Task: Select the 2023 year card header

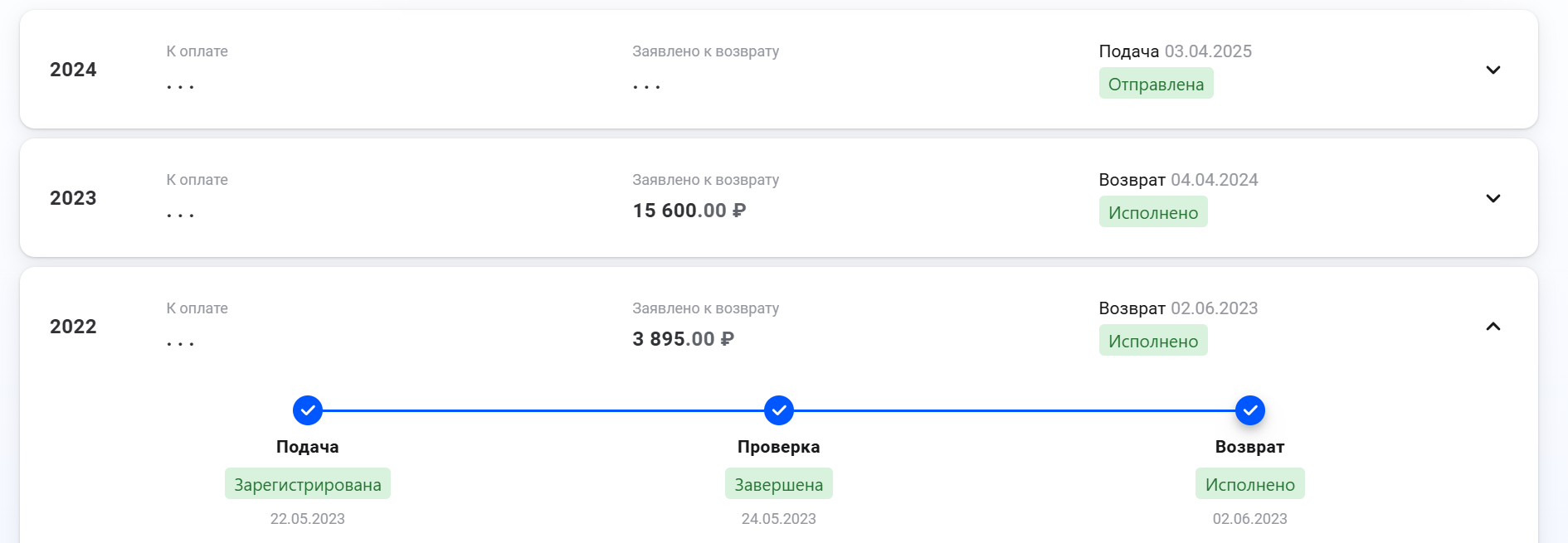Action: tap(72, 198)
